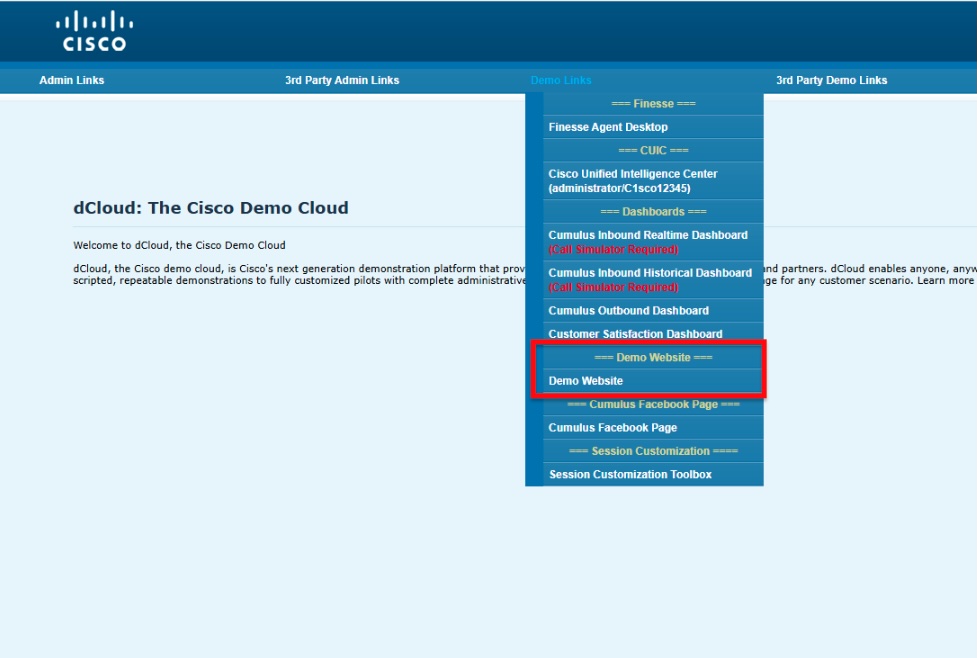Open the Admin Links menu

click(x=71, y=80)
